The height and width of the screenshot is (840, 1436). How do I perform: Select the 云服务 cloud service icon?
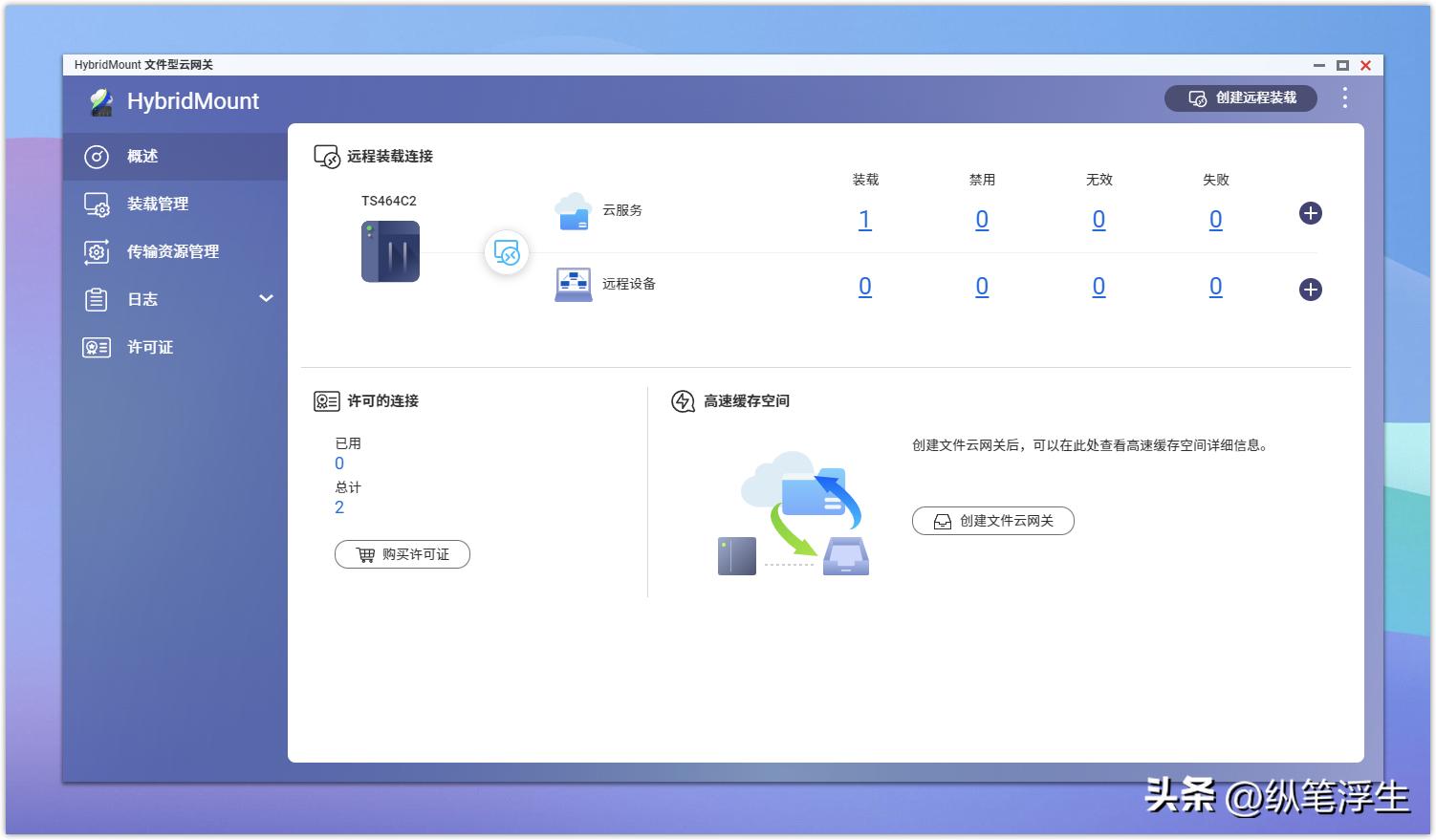coord(573,213)
